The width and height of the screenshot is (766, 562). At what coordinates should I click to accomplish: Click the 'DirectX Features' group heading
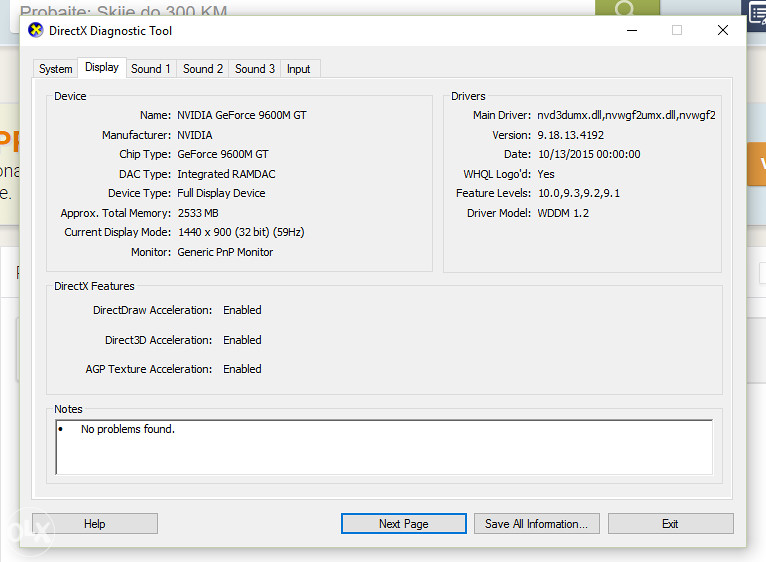click(x=94, y=286)
